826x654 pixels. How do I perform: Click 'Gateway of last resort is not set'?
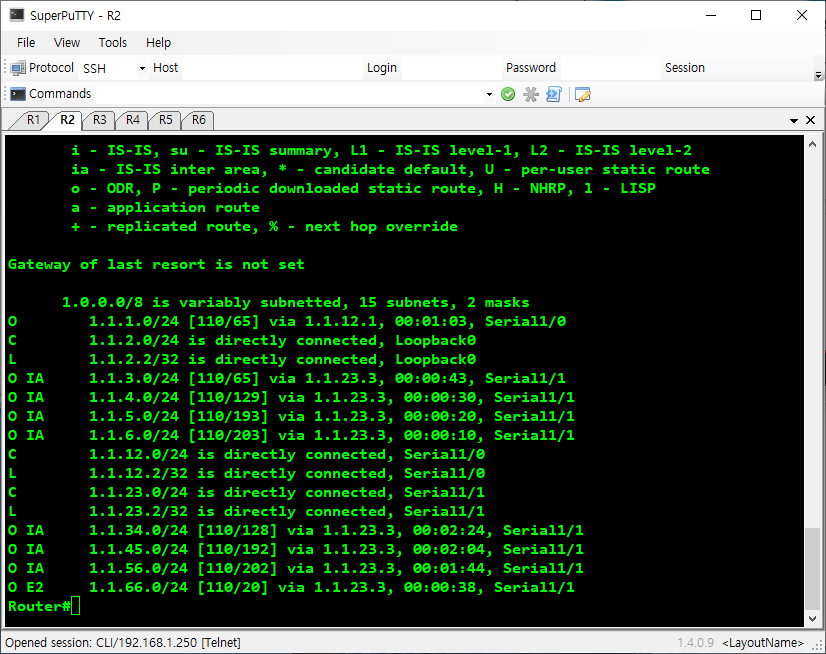click(x=156, y=265)
